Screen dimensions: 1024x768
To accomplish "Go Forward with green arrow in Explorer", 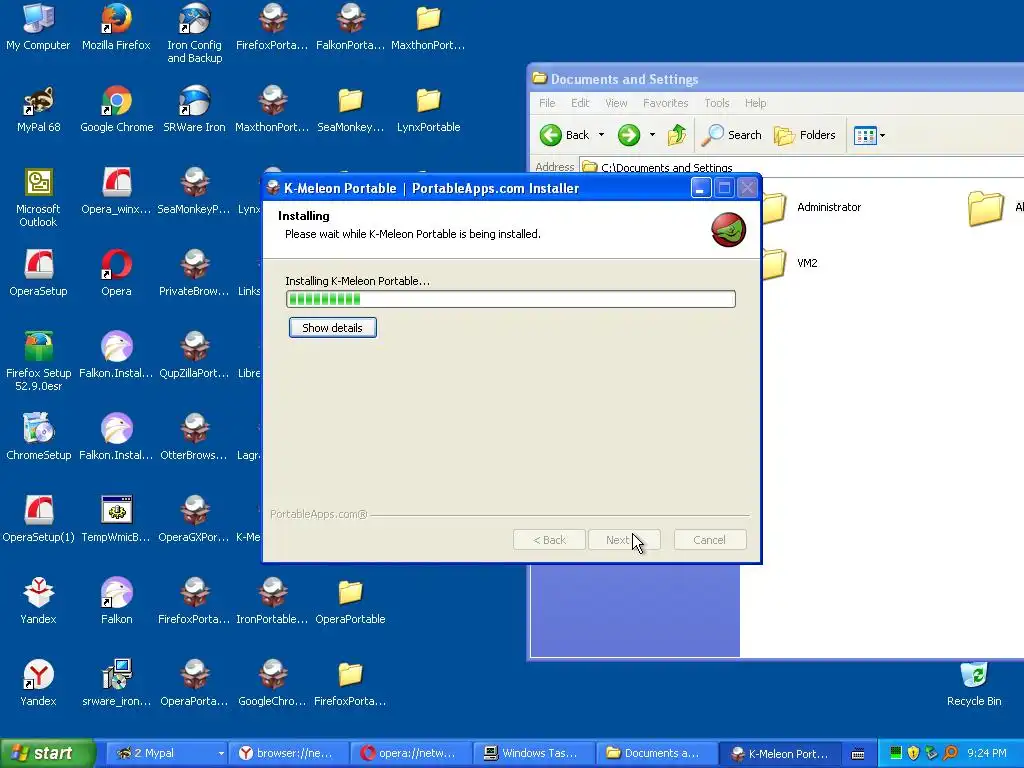I will [x=629, y=135].
